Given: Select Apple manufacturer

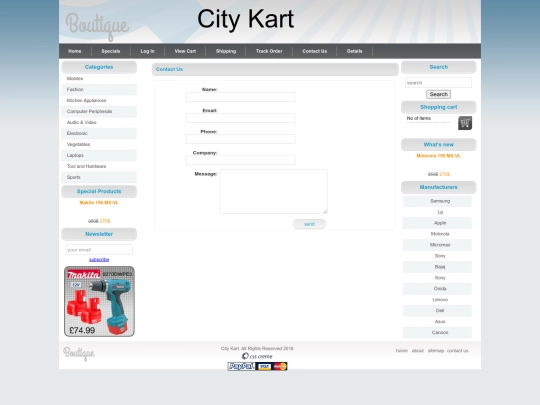Looking at the screenshot, I should (x=437, y=223).
